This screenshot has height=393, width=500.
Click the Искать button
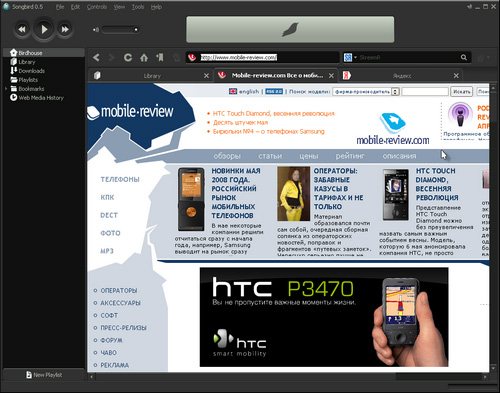(462, 91)
